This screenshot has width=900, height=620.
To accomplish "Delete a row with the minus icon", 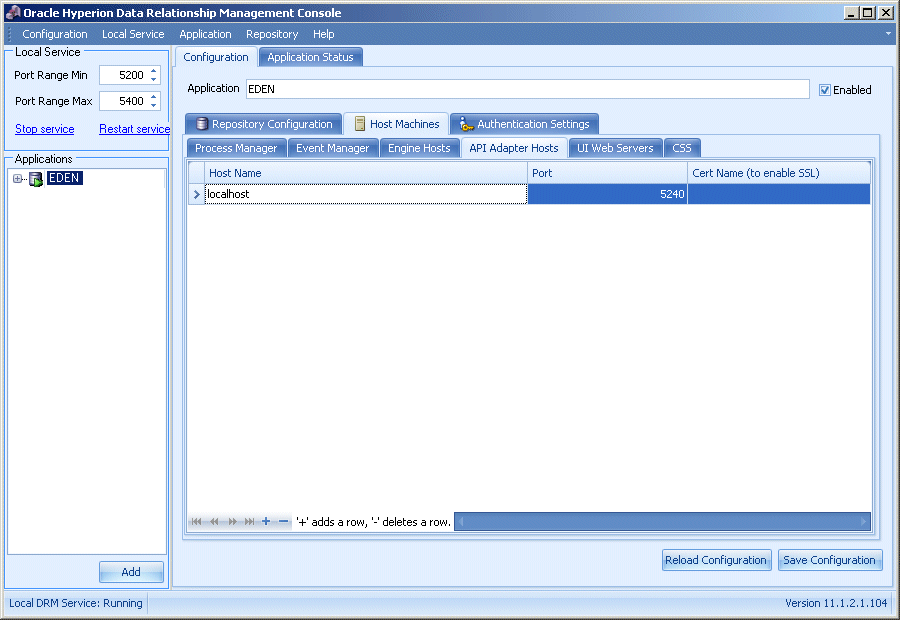I will 284,521.
